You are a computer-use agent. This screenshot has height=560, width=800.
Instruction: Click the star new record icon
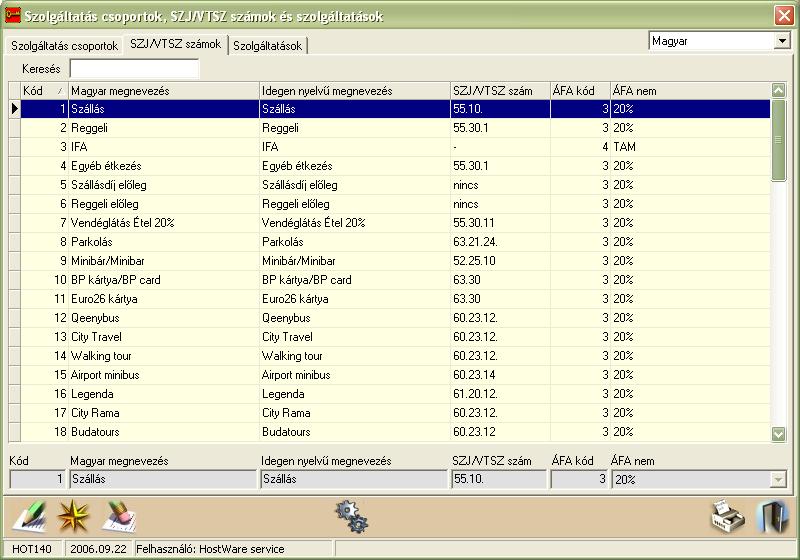73,516
